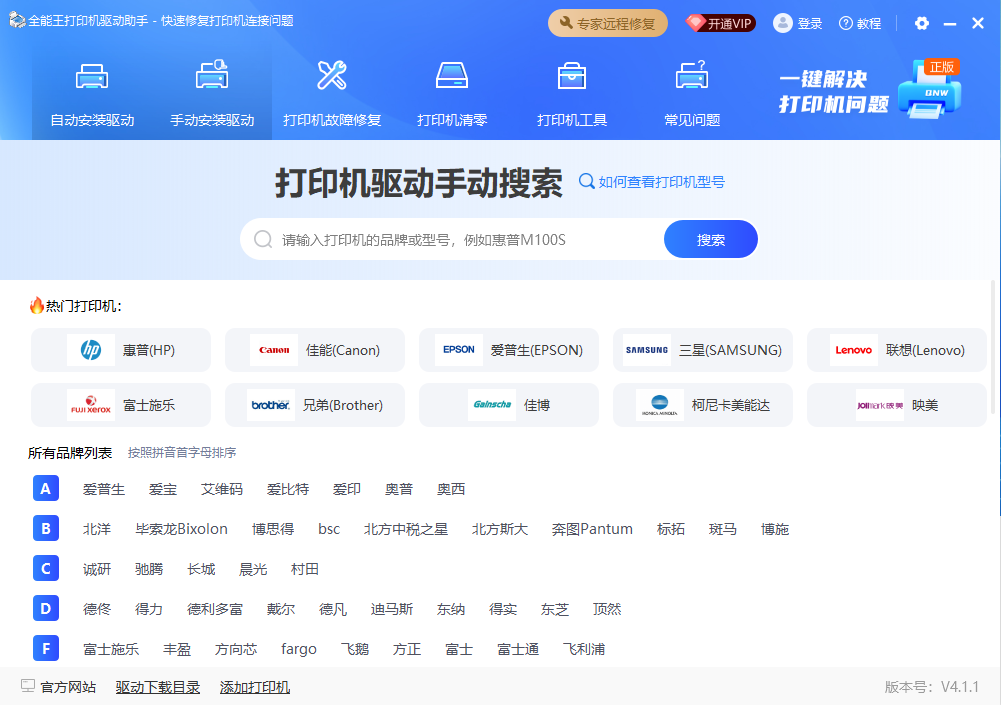The image size is (1001, 705).
Task: Select 惠普(HP) hot printer brand
Action: 121,350
